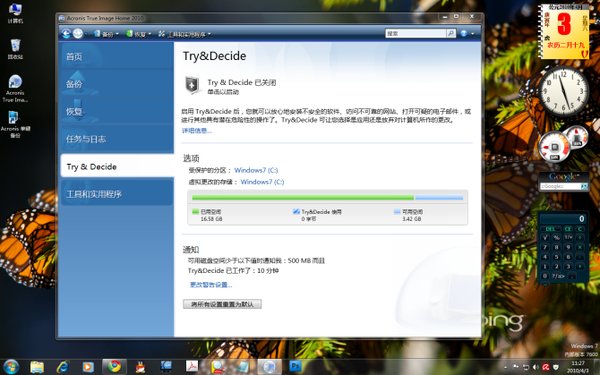Open the 恢复 (Recover) toolbar dropdown
The height and width of the screenshot is (375, 600).
139,34
